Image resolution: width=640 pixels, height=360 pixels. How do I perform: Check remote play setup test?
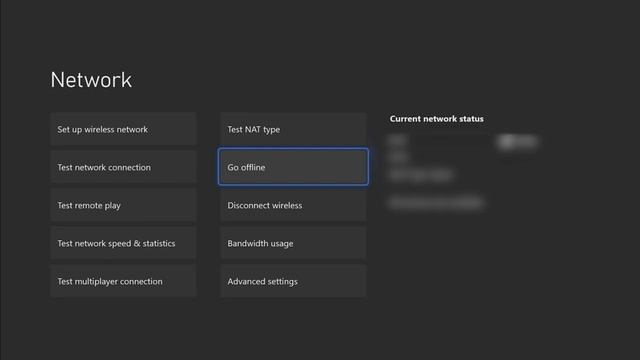[123, 205]
